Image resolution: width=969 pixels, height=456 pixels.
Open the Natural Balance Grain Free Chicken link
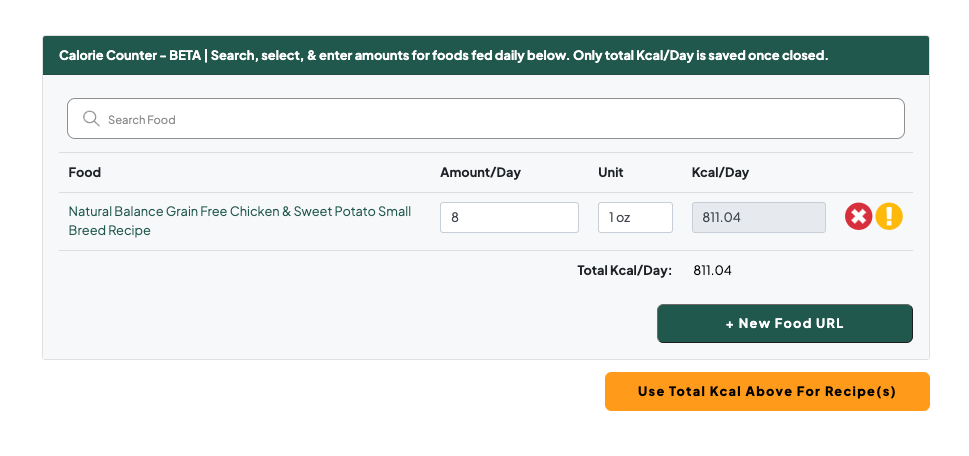point(240,221)
